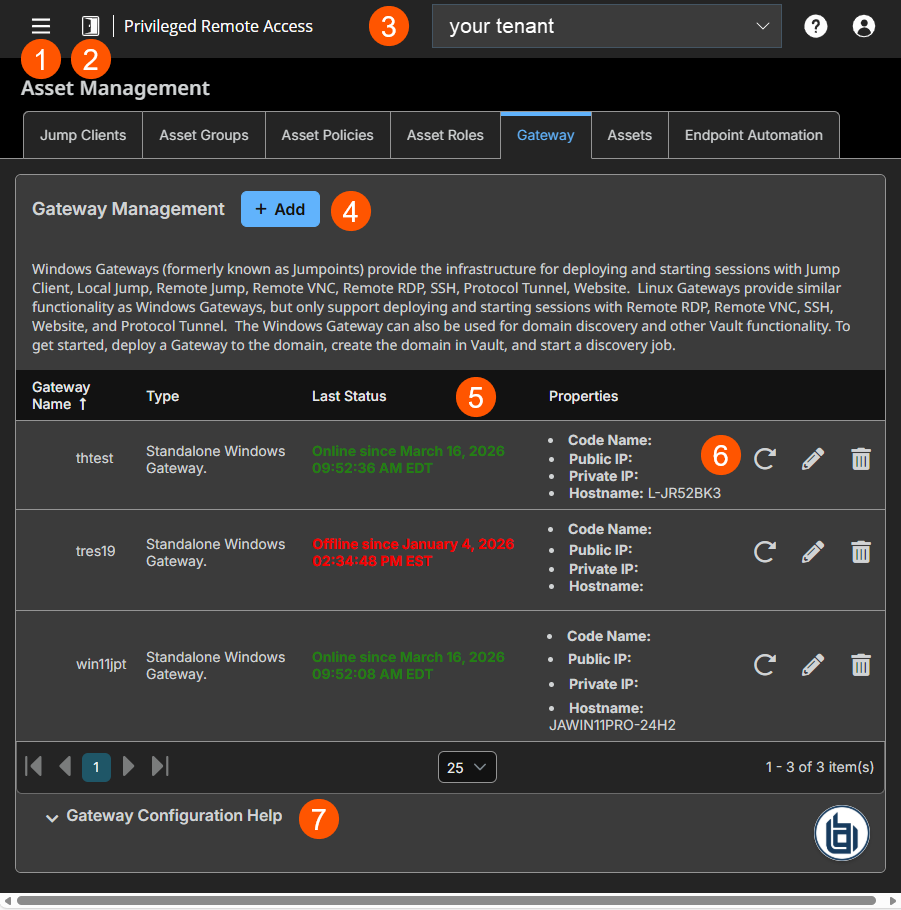Switch to the Asset Groups tab

tap(204, 135)
